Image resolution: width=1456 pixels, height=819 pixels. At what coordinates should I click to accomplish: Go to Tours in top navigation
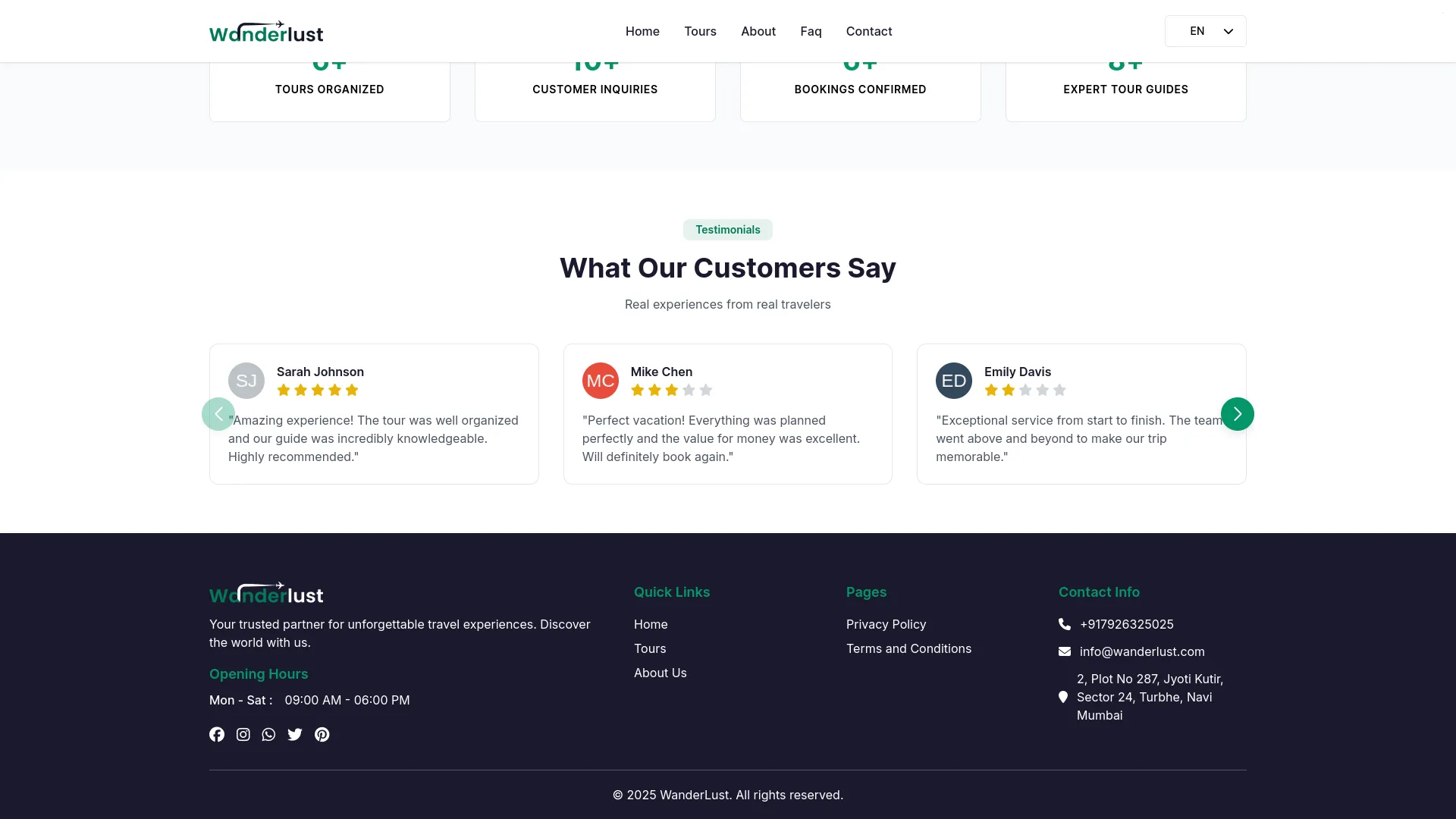point(700,31)
